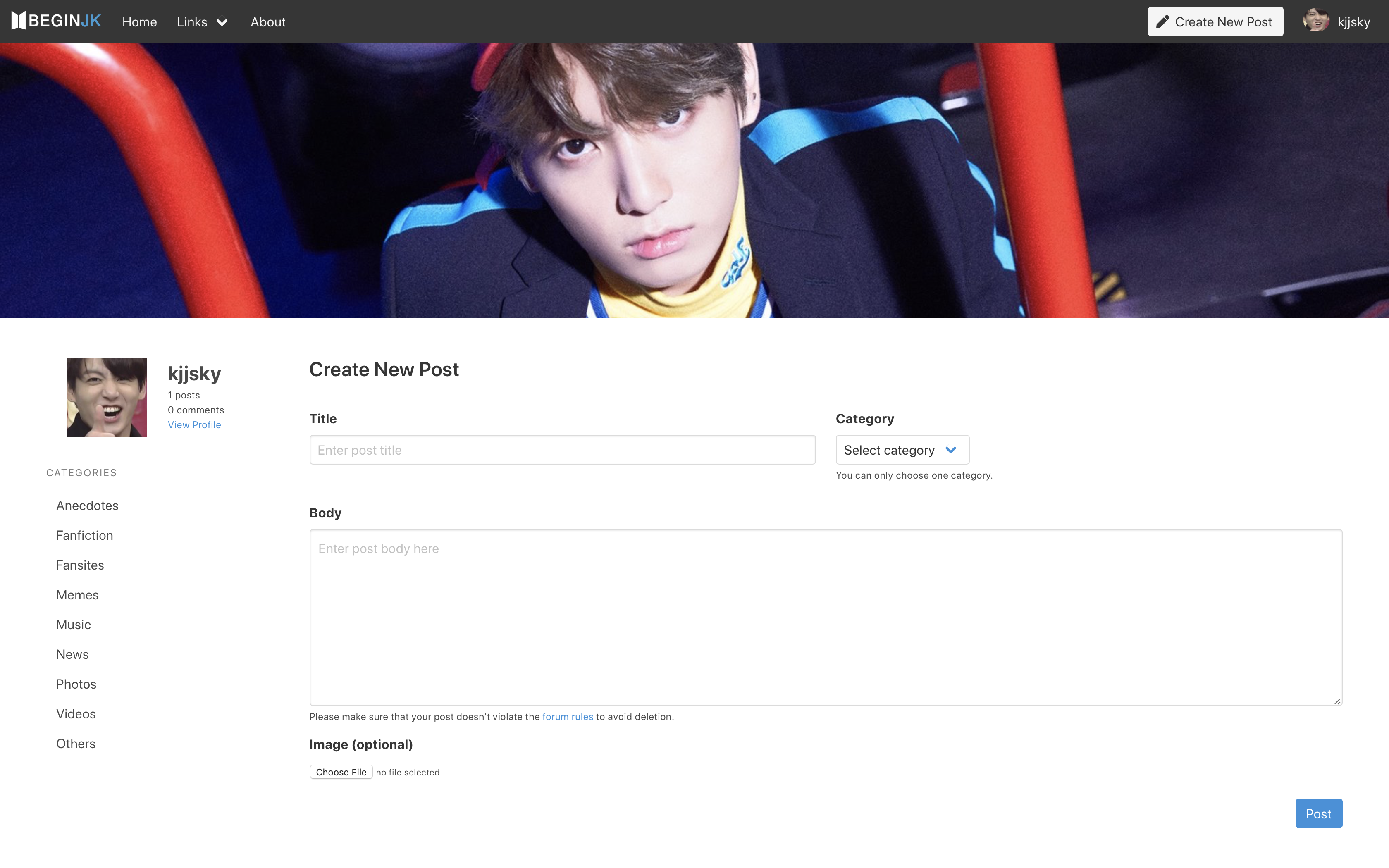
Task: Click the Choose File button
Action: pos(341,772)
